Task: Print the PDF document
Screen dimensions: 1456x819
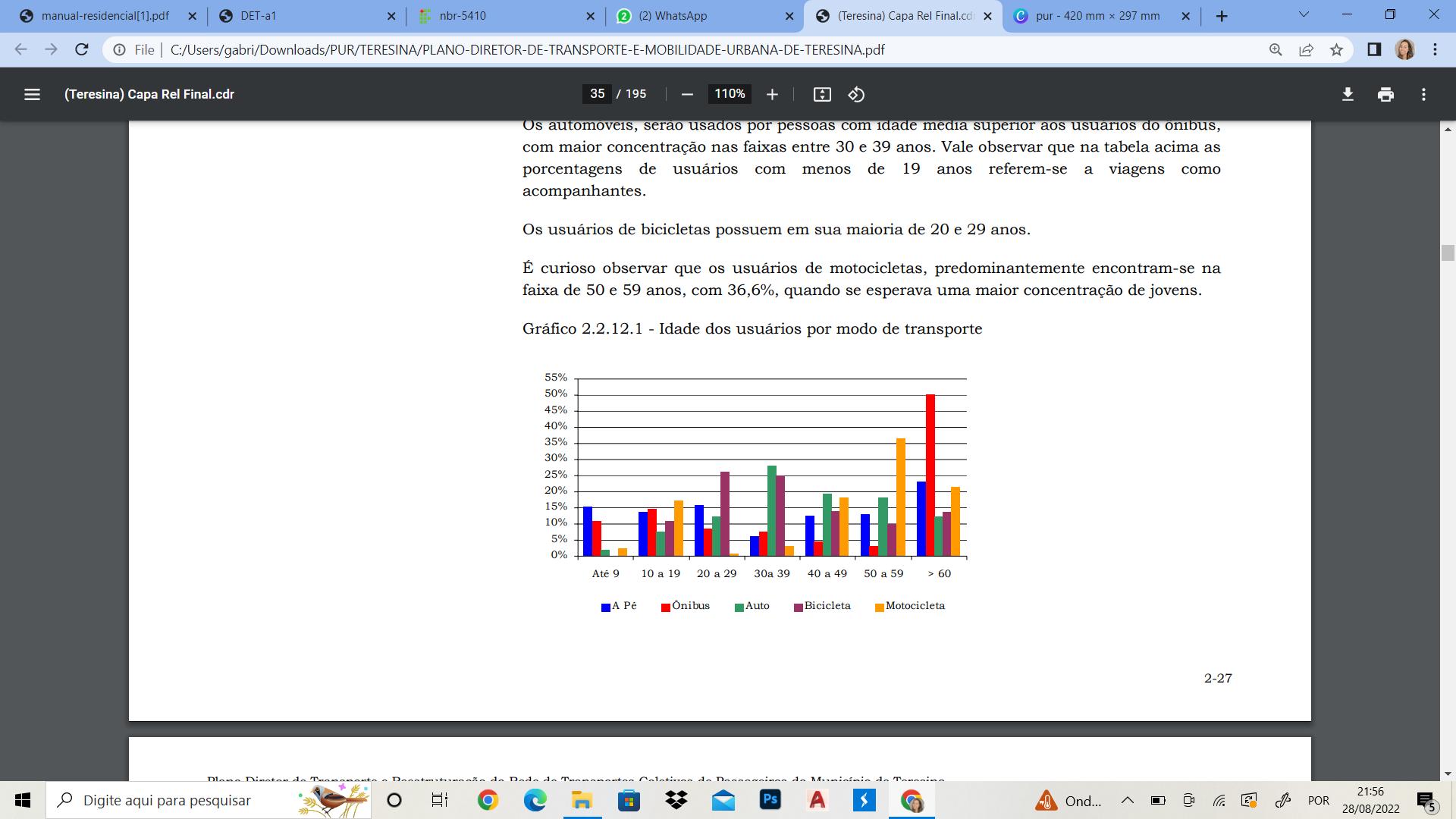Action: (1385, 94)
